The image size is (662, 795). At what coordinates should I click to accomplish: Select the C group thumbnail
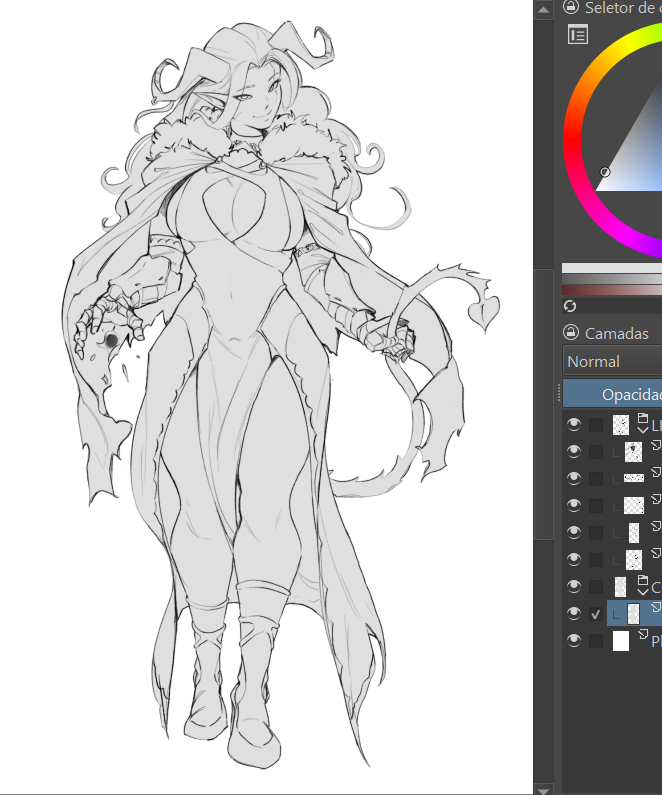[x=621, y=587]
